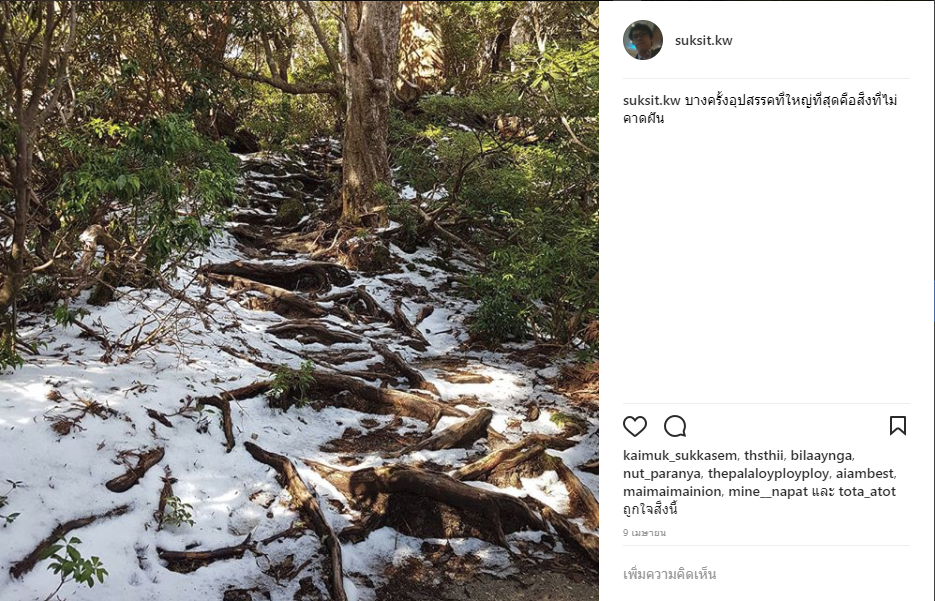Open nut_paranya liker profile
Image resolution: width=935 pixels, height=601 pixels.
pyautogui.click(x=662, y=474)
